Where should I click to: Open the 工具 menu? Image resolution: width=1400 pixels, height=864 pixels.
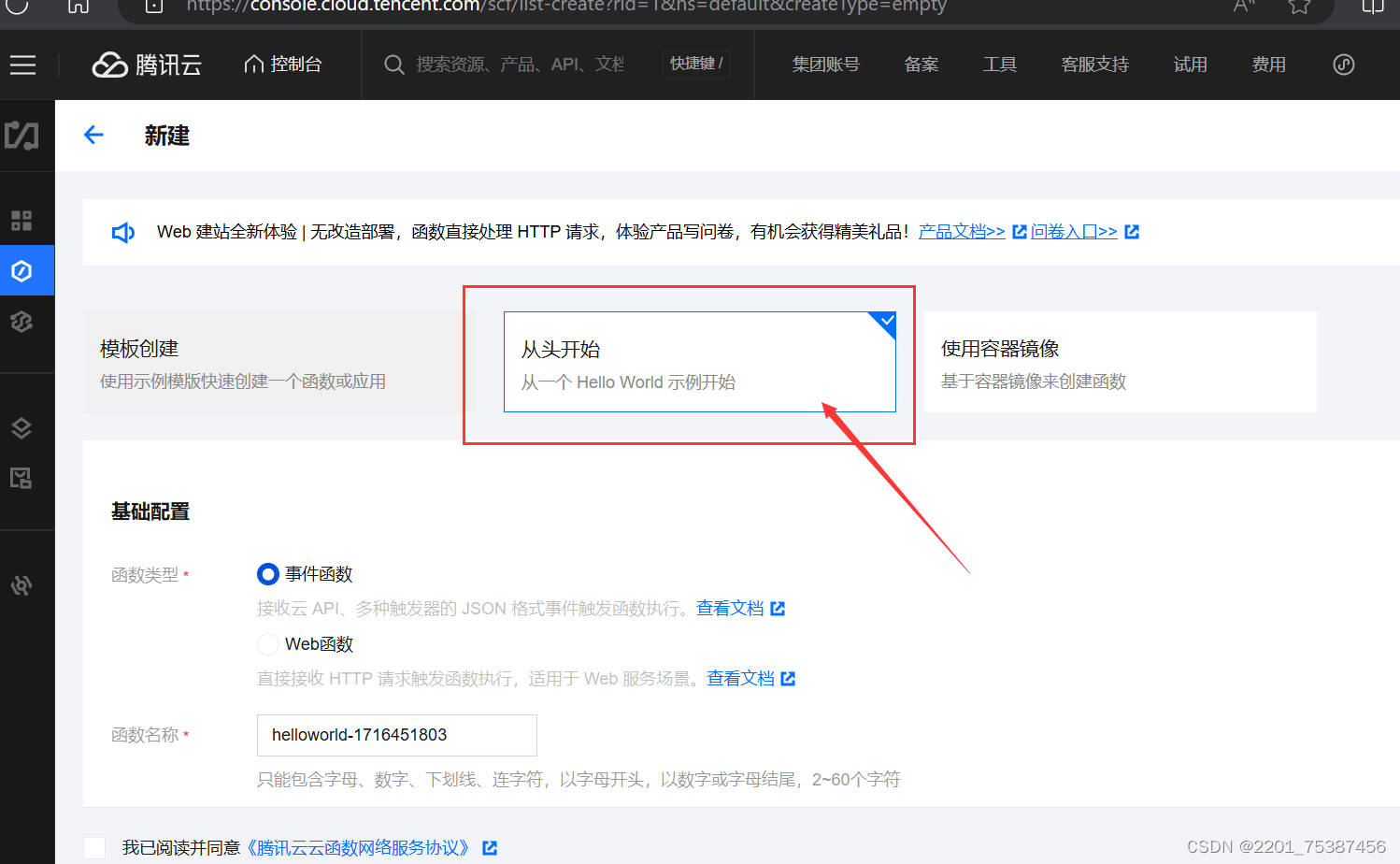(999, 65)
